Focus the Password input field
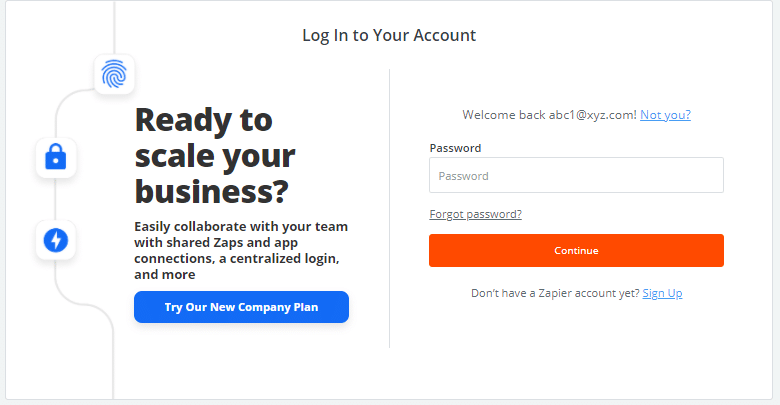Image resolution: width=780 pixels, height=405 pixels. coord(576,176)
